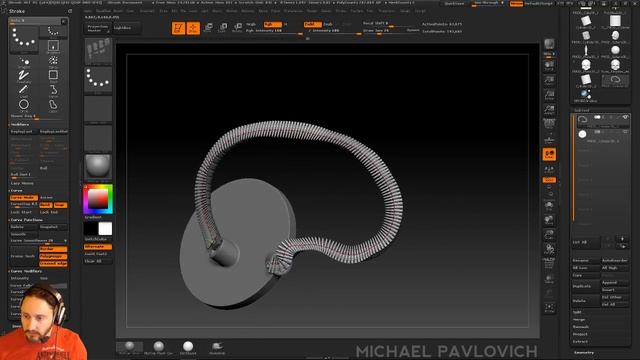Open the Stroke palette title menu
This screenshot has width=640, height=360.
(17, 11)
